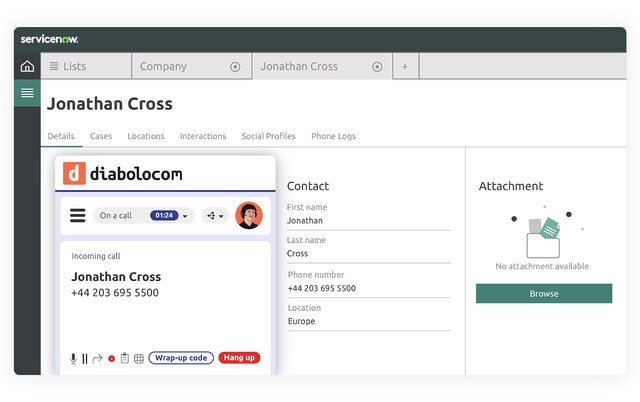Open the Diabolocom hamburger menu
The image size is (640, 402).
[x=78, y=215]
